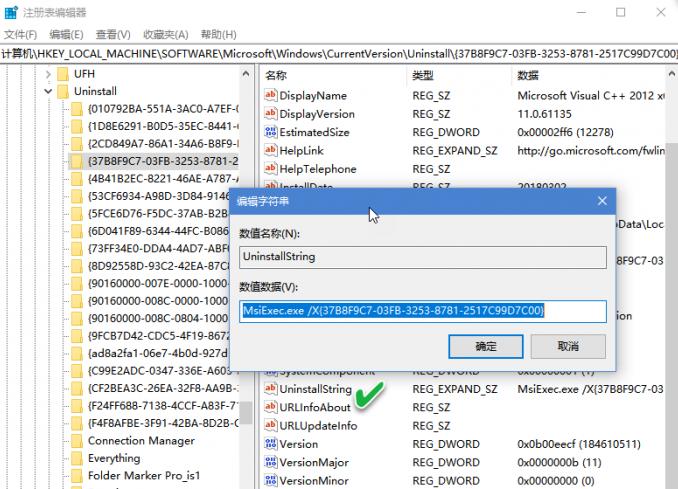The width and height of the screenshot is (678, 489).
Task: Click folder icon of {5FCE6D76-F5DC-37AB key
Action: 77,214
